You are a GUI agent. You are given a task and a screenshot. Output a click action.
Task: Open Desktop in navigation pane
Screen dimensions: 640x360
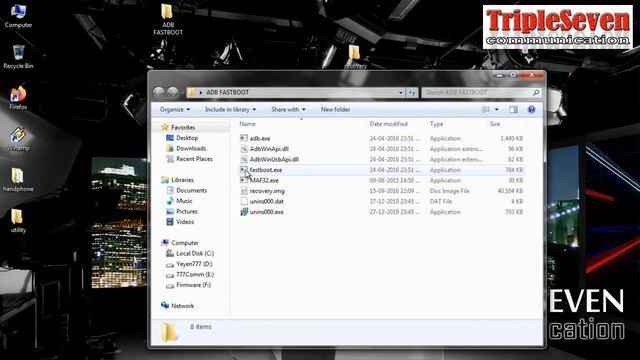(x=187, y=138)
